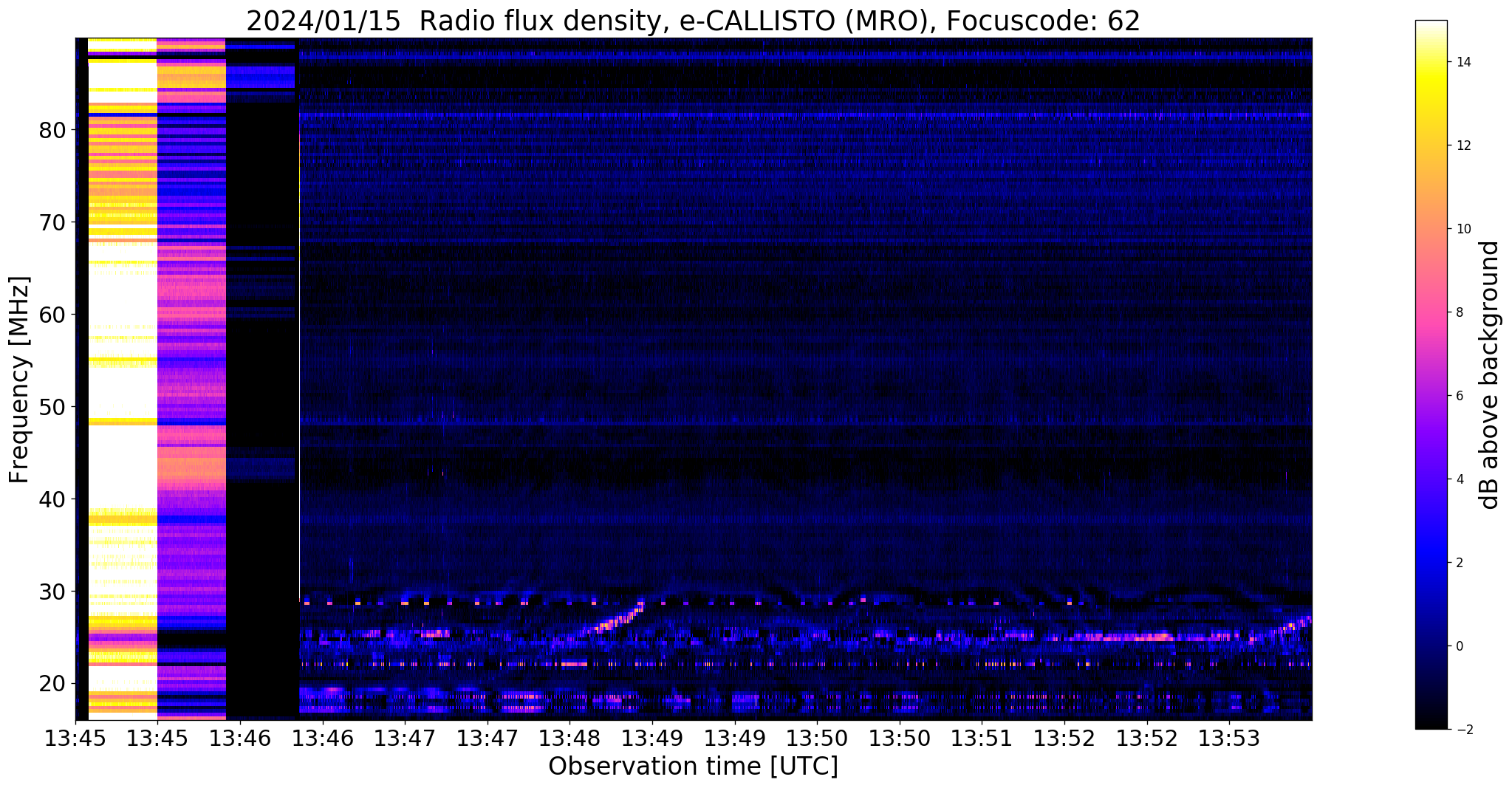Click the colorbar tick labeled 8
Screen dimensions: 1512x788
pyautogui.click(x=1459, y=313)
